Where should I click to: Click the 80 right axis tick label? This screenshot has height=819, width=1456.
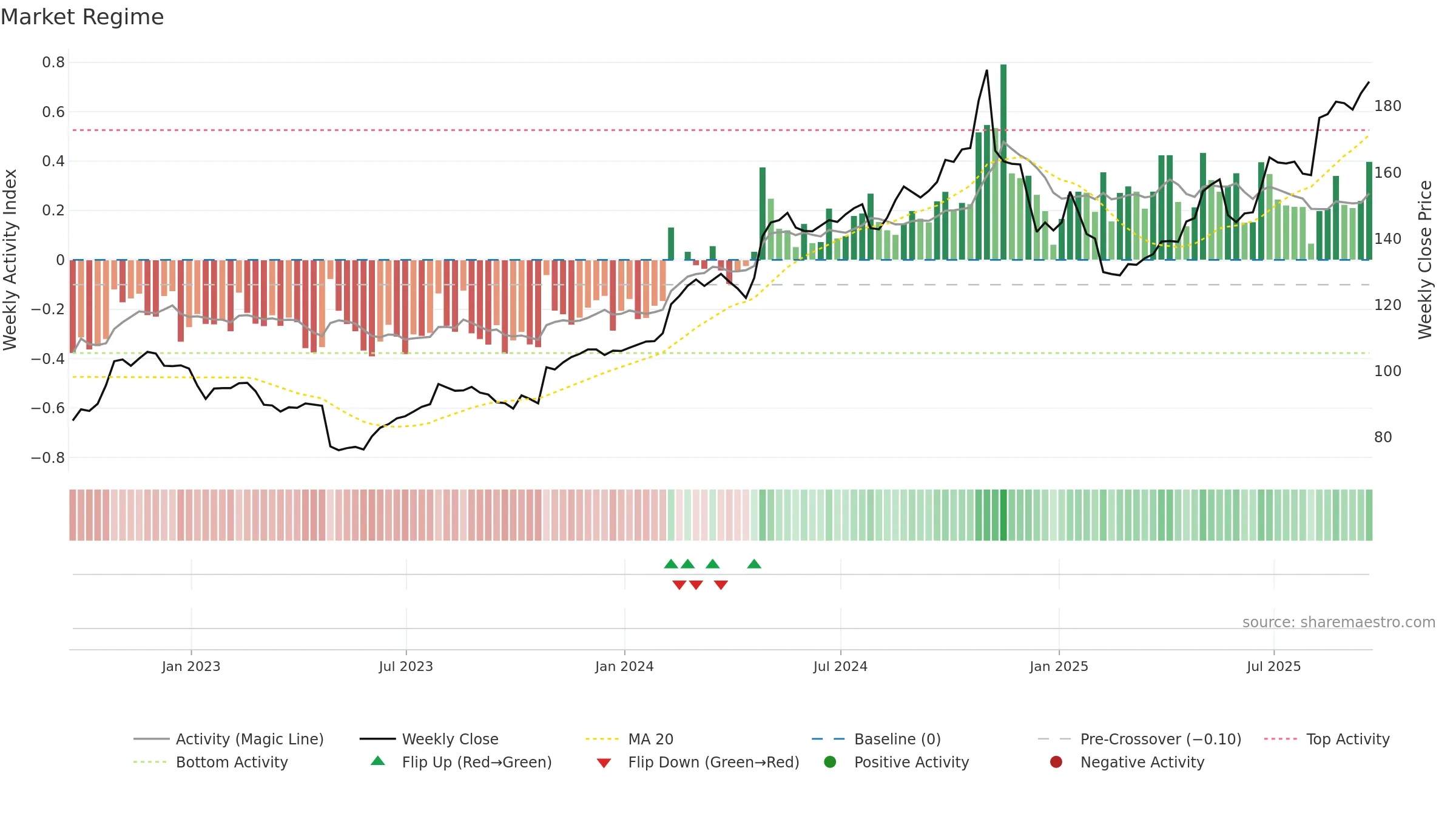(x=1383, y=437)
